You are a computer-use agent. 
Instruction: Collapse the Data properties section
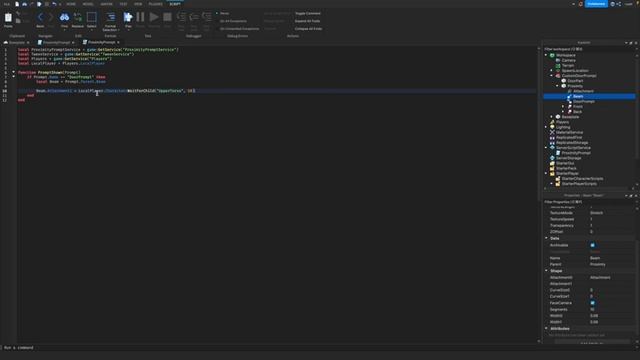tap(547, 238)
